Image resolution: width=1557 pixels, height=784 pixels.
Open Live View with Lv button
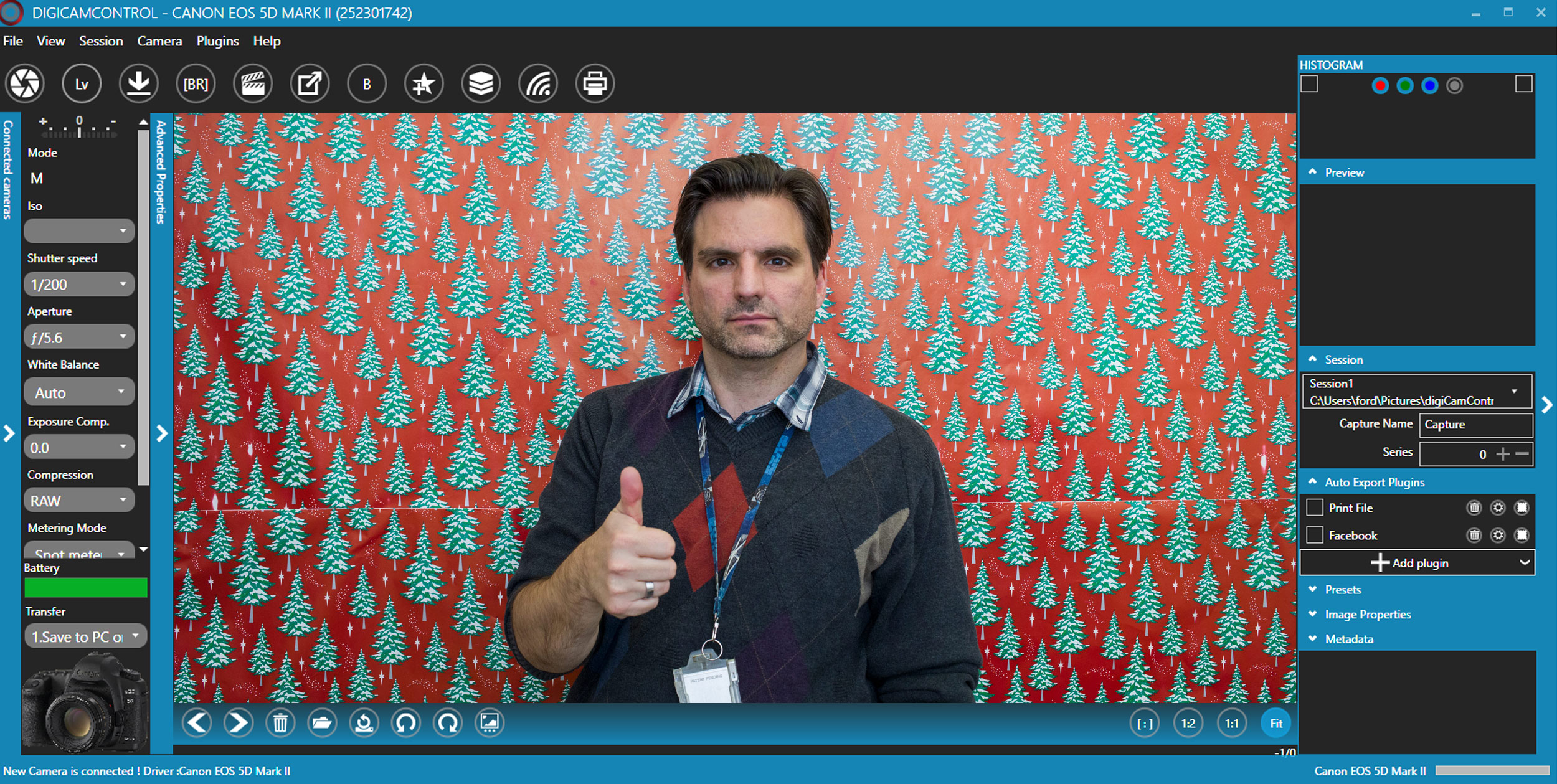[x=82, y=83]
